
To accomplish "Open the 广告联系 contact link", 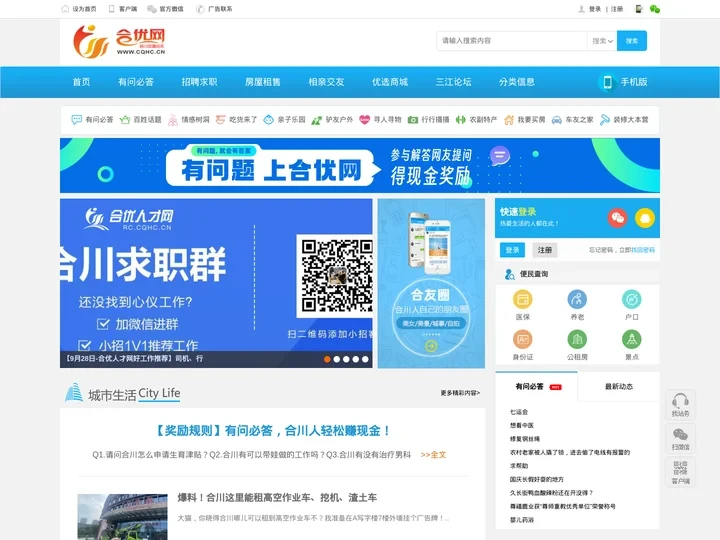I will click(214, 9).
